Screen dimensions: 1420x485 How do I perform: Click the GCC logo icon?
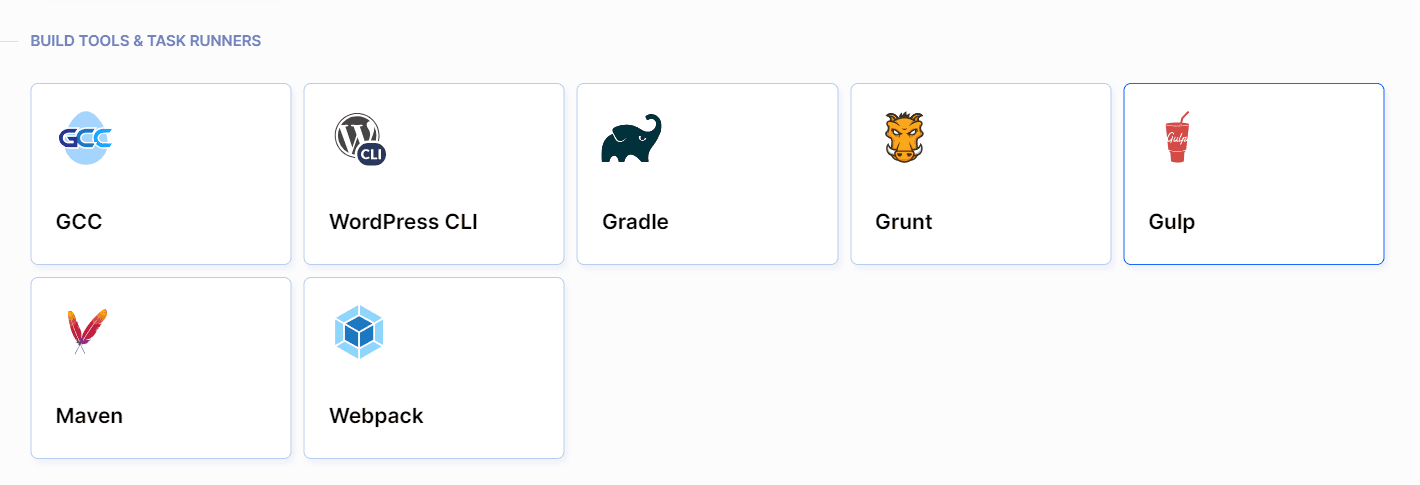86,138
